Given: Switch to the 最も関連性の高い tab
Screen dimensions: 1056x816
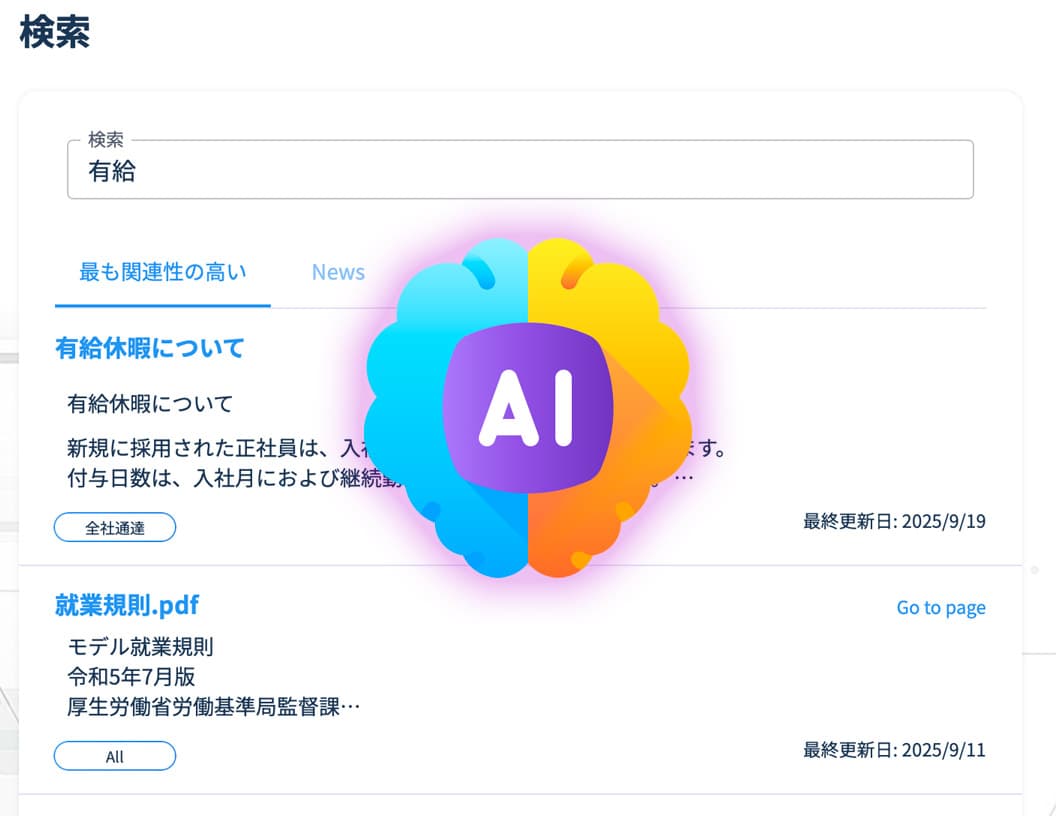Looking at the screenshot, I should coord(162,272).
